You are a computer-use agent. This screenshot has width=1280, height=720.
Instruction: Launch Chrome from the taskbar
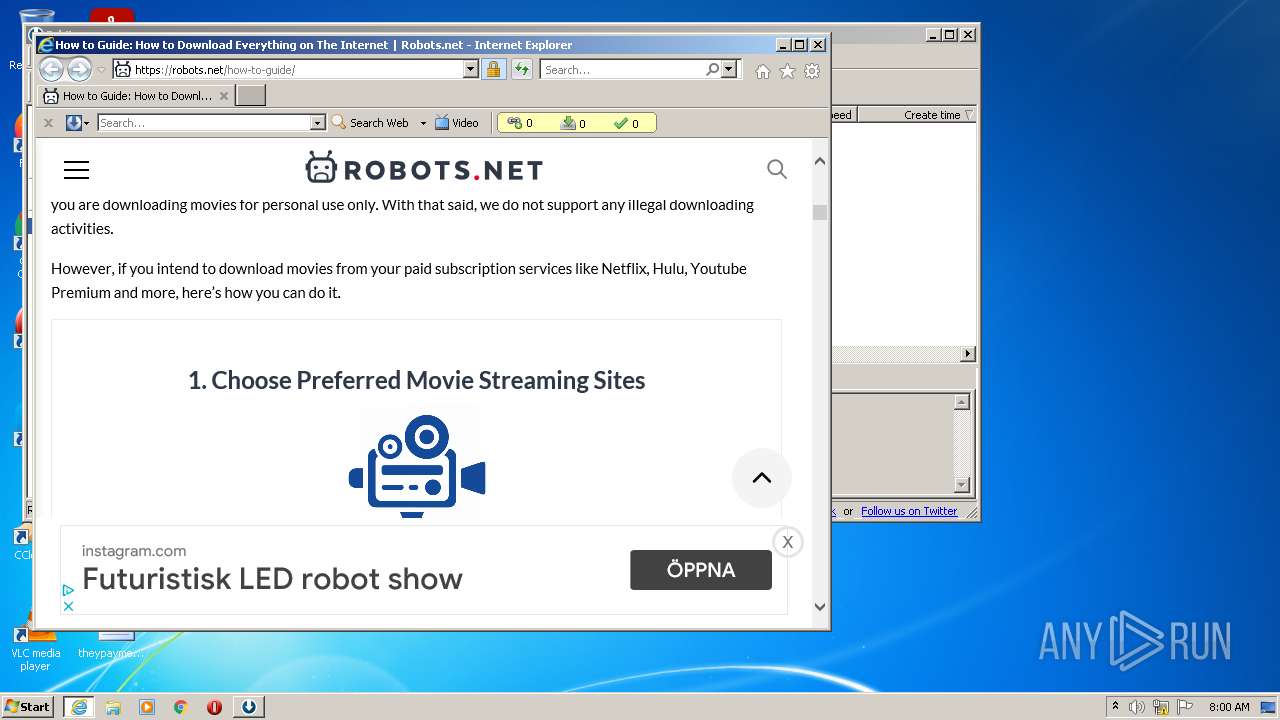click(181, 706)
